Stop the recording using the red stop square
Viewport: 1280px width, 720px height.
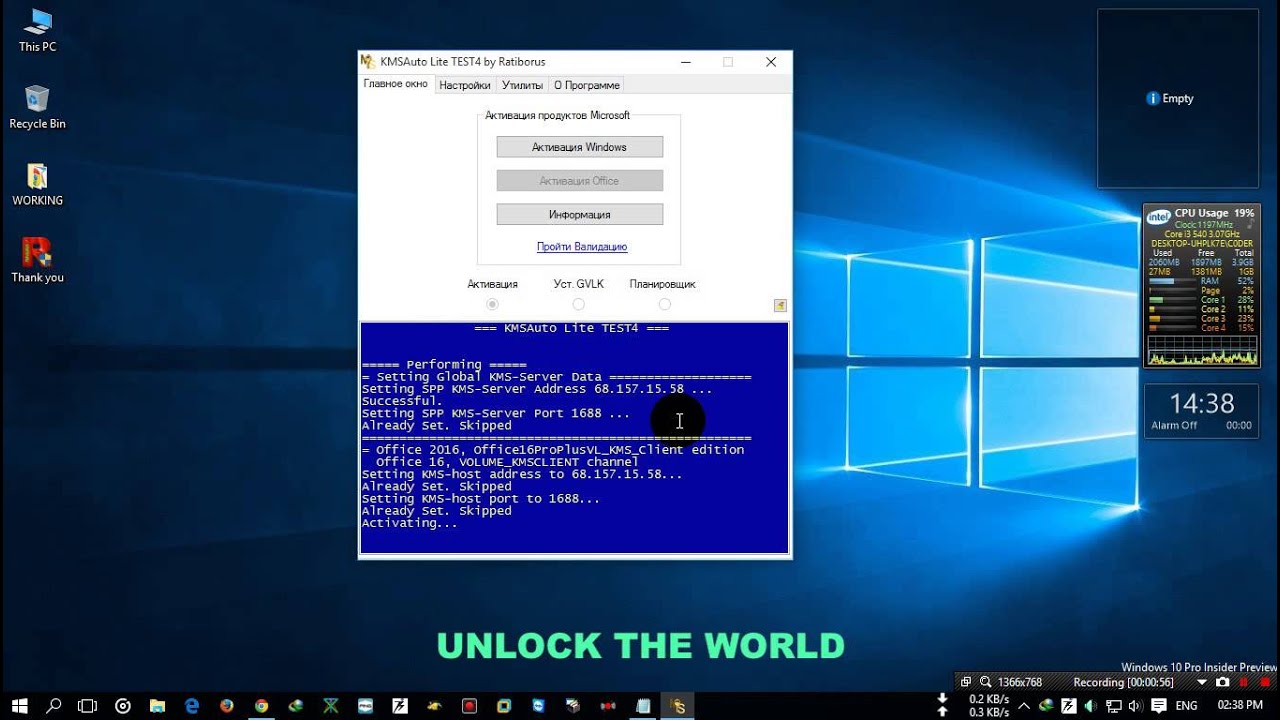point(1264,682)
